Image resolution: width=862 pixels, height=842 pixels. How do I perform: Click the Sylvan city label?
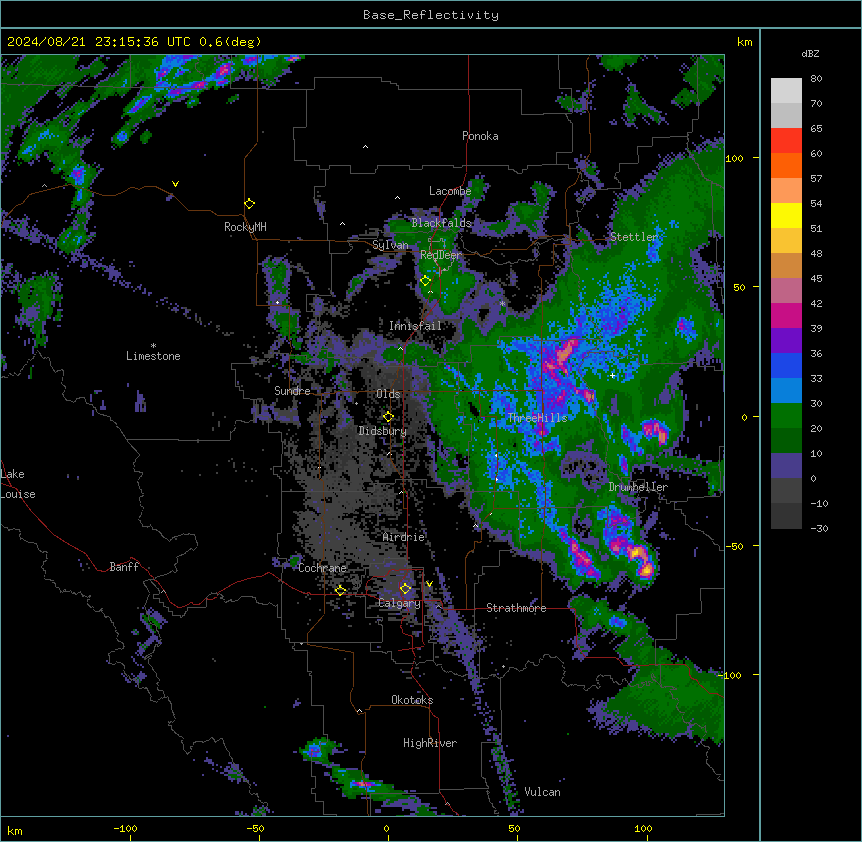pos(390,245)
